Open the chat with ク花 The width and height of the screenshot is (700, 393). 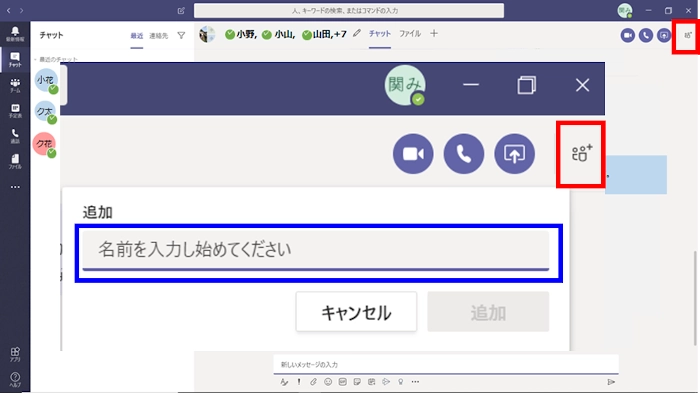45,144
